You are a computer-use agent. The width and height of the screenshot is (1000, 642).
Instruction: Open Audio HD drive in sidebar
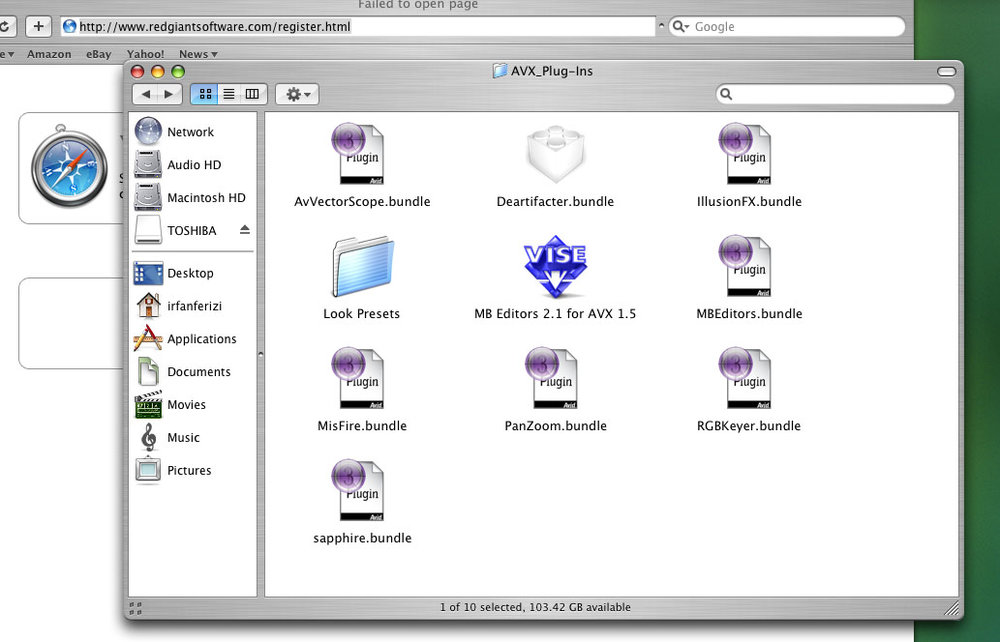coord(192,164)
